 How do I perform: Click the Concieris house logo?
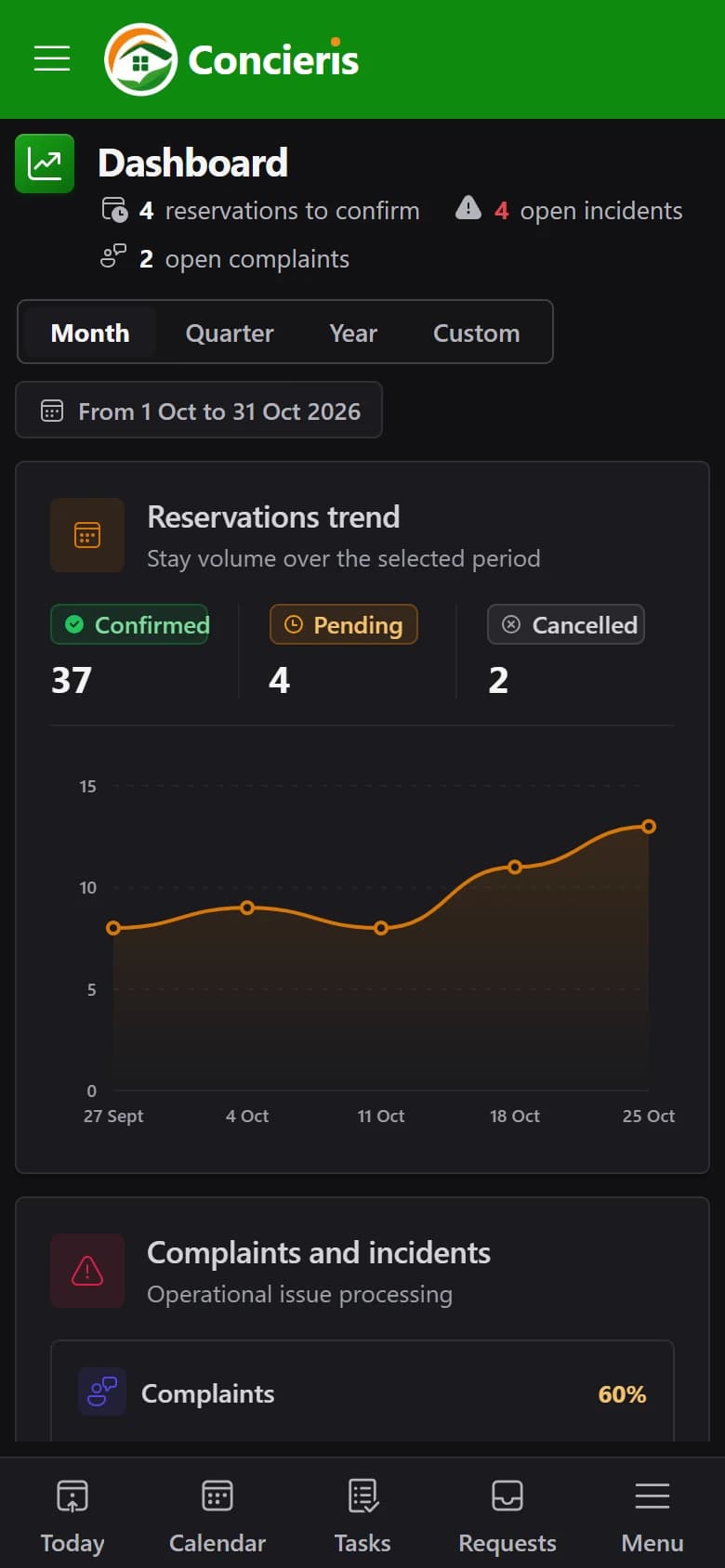point(140,60)
